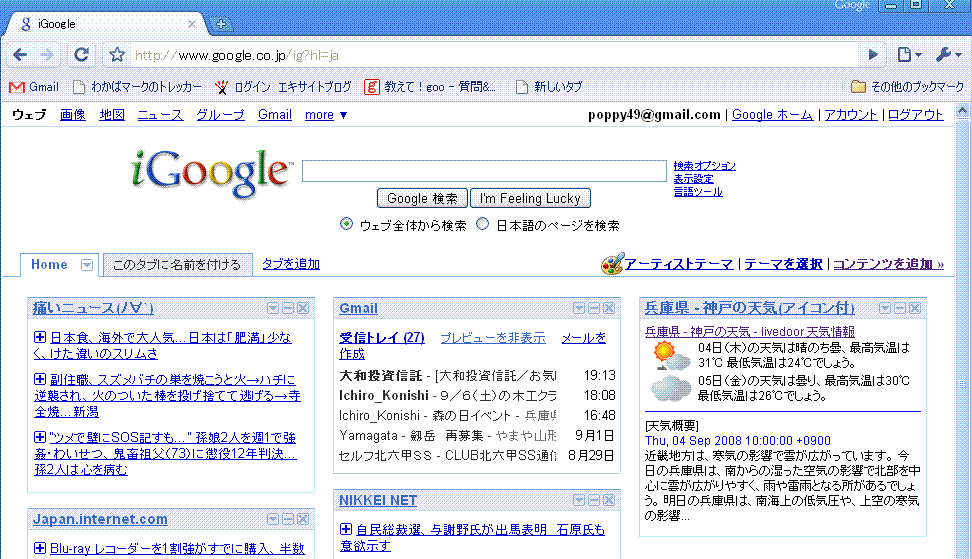The width and height of the screenshot is (972, 559).
Task: Expand the Blu-ray レコーダー news item
Action: pyautogui.click(x=40, y=548)
